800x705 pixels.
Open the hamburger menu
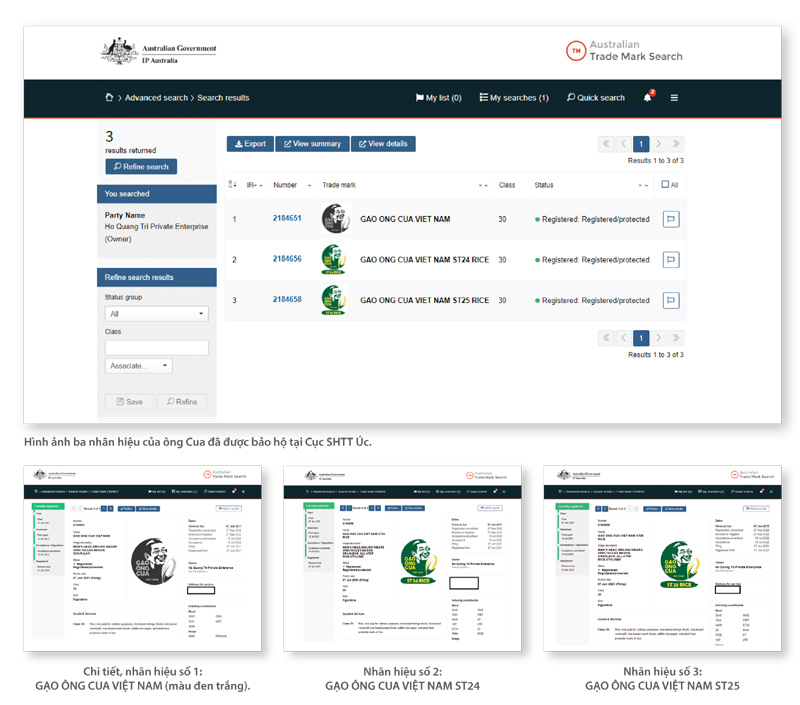pyautogui.click(x=674, y=98)
